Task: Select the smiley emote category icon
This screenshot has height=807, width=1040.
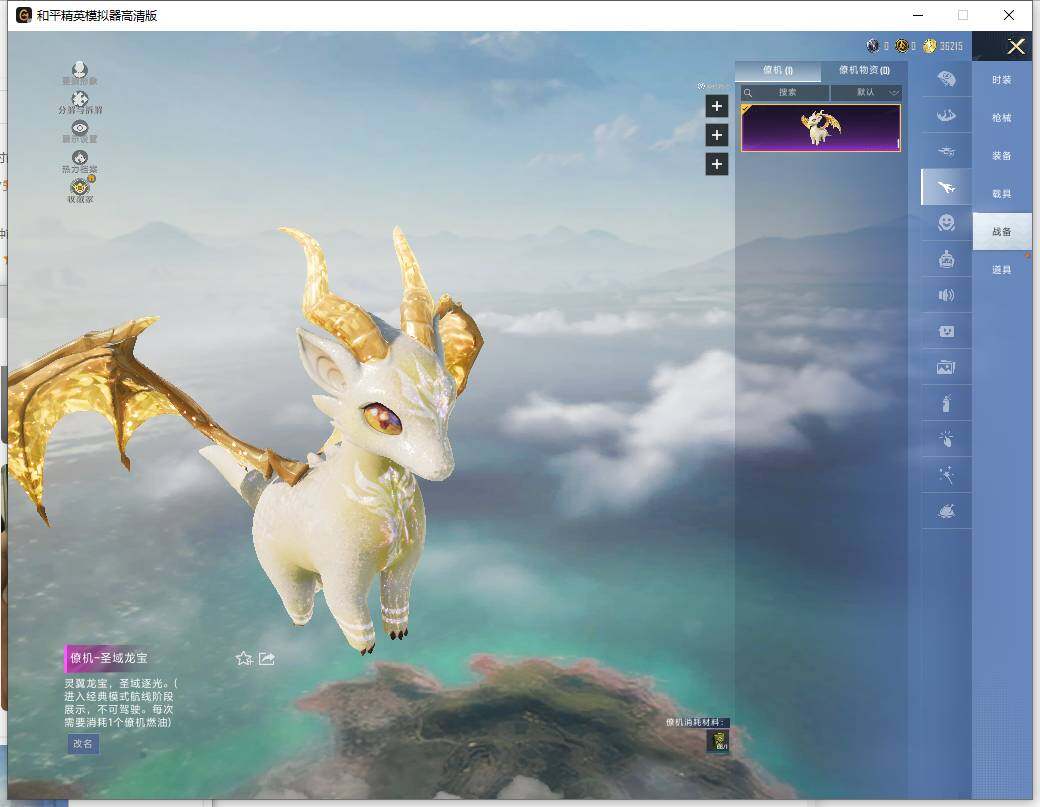Action: pos(946,223)
